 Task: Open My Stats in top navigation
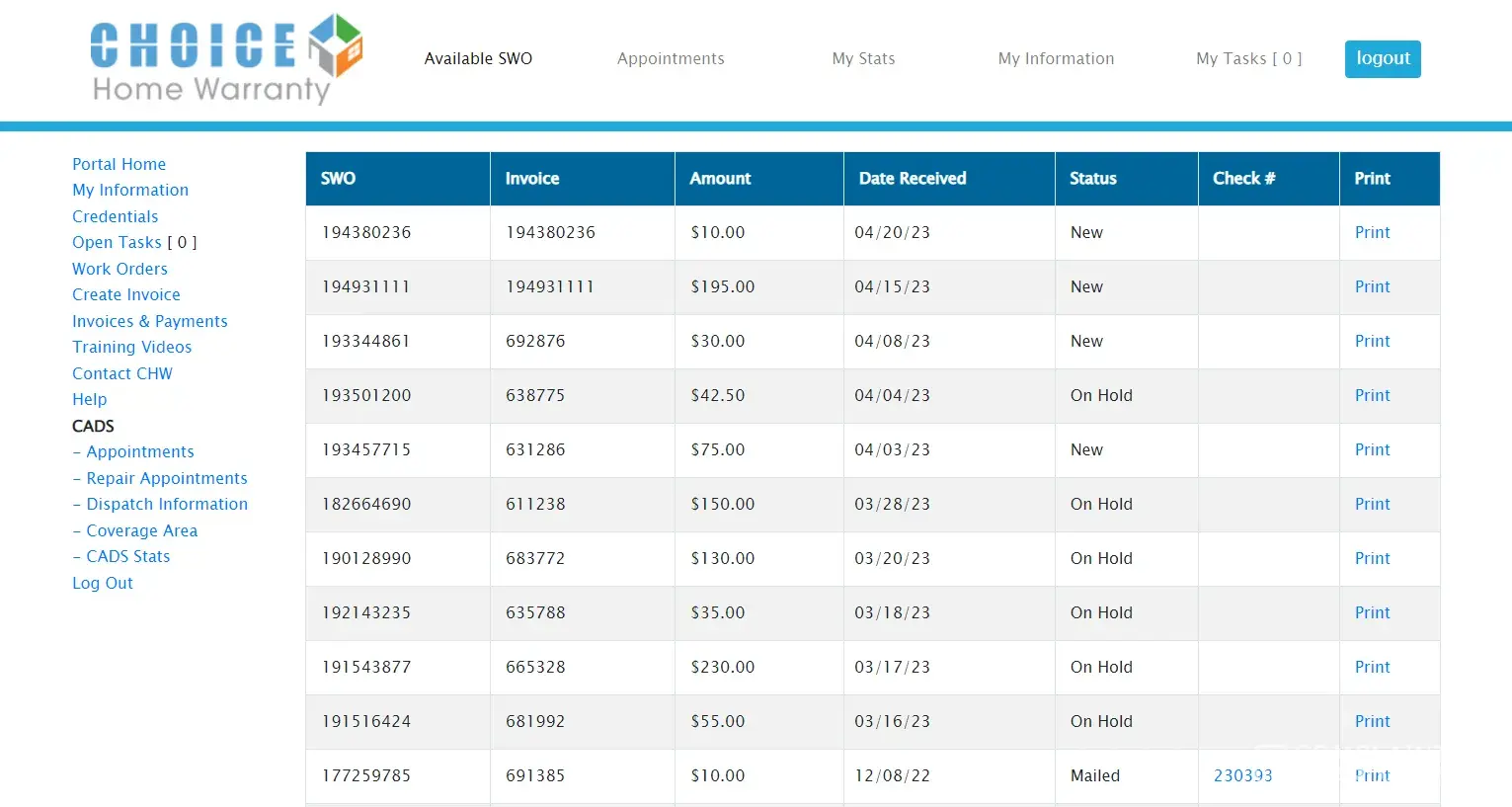pyautogui.click(x=863, y=59)
